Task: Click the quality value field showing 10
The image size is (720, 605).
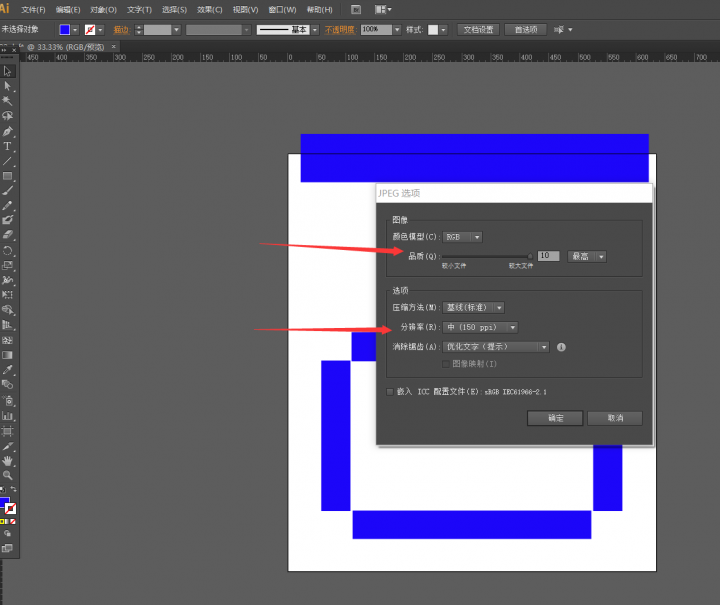Action: (x=548, y=256)
